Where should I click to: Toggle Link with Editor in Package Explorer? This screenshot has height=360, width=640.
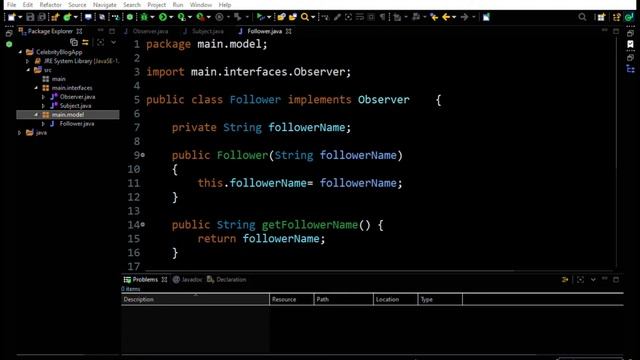coord(85,42)
